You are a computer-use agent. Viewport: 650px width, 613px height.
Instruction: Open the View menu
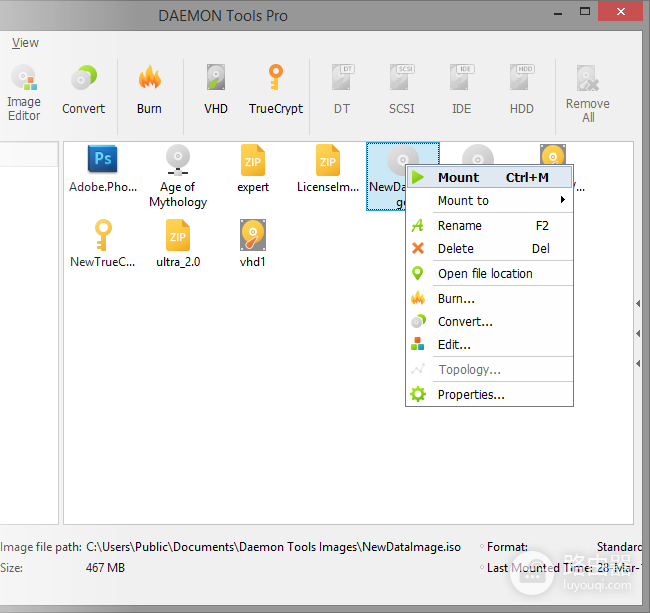click(25, 43)
